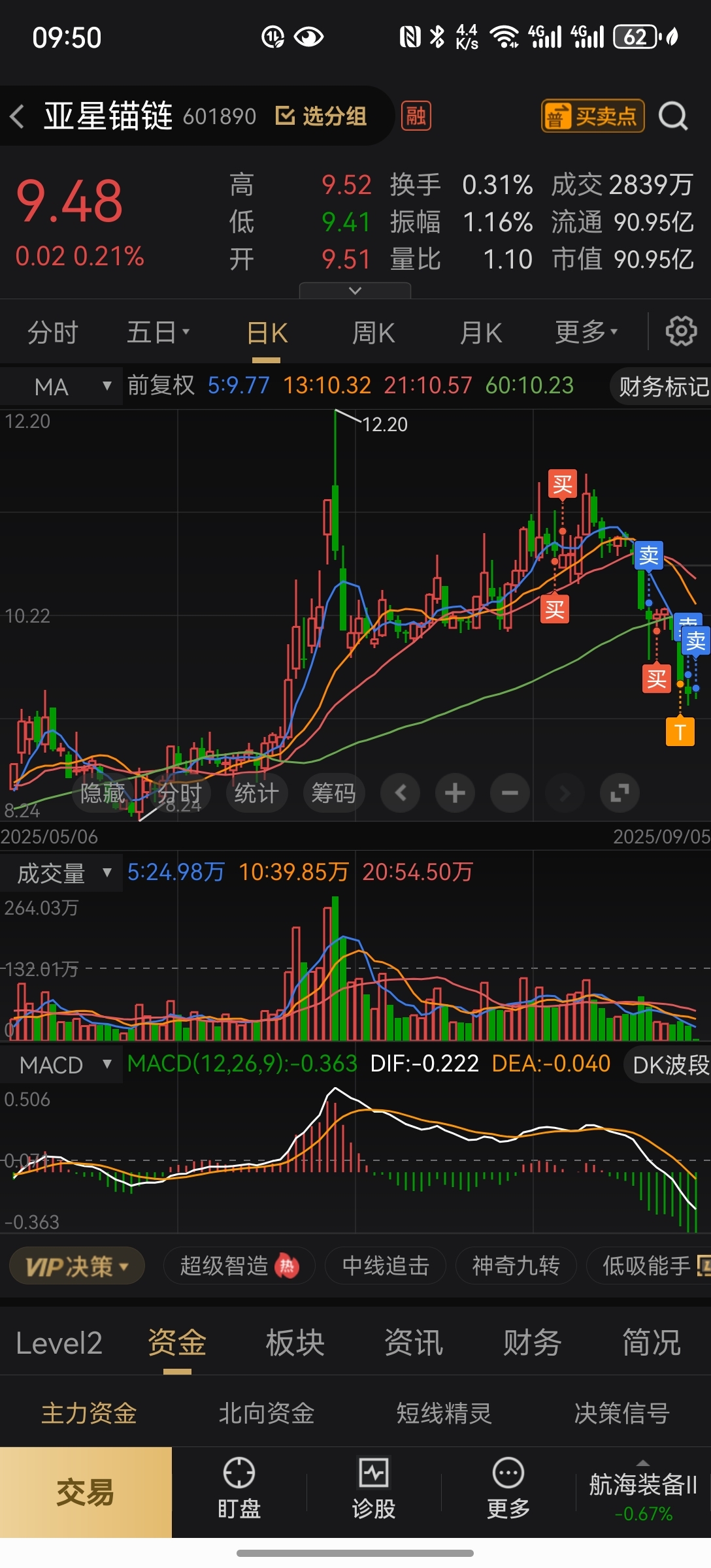The width and height of the screenshot is (711, 1568).
Task: Open the 买卖点 buy-sell points button
Action: 593,116
